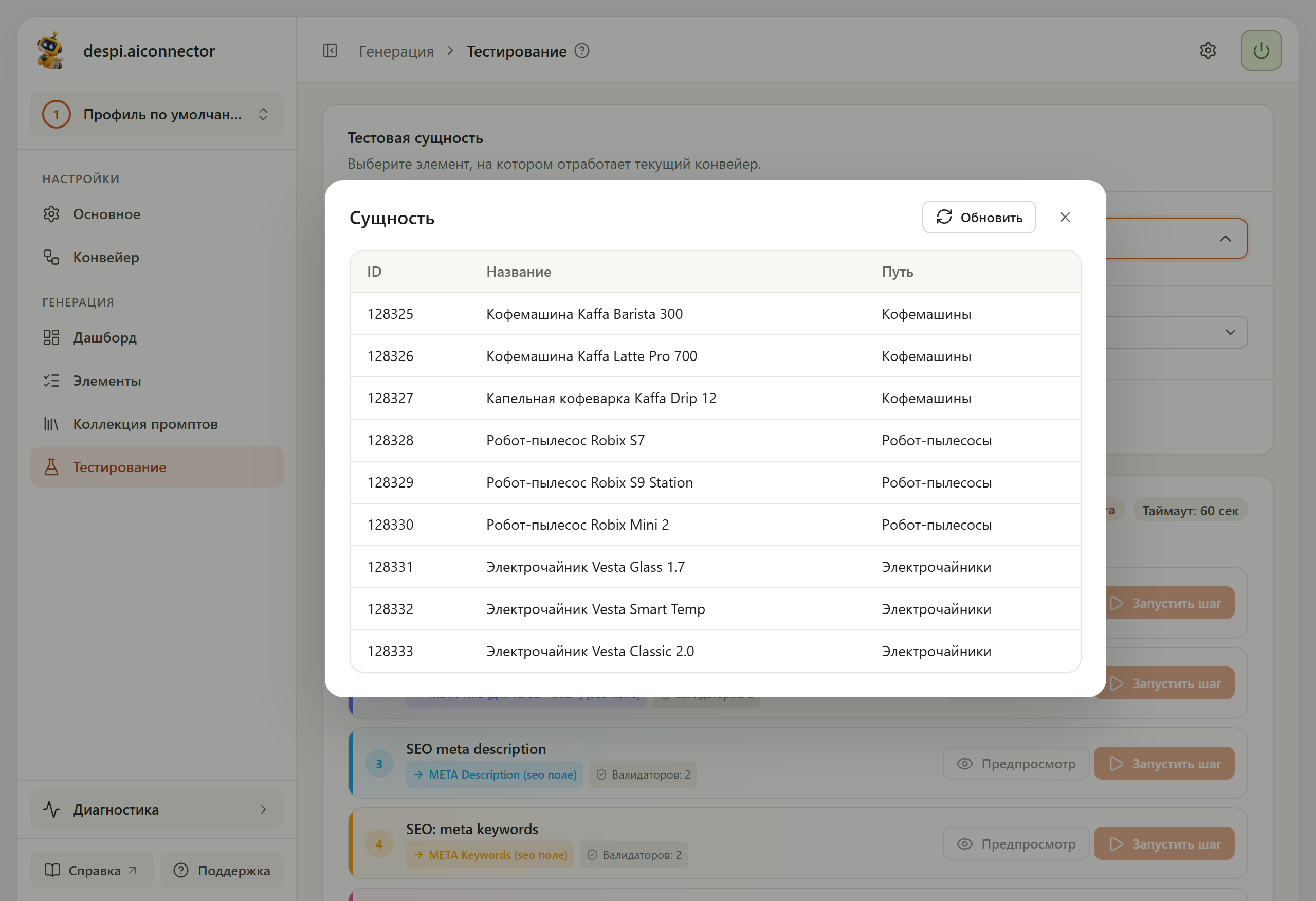Click the settings gear icon in header
Image resolution: width=1316 pixels, height=901 pixels.
pos(1208,50)
